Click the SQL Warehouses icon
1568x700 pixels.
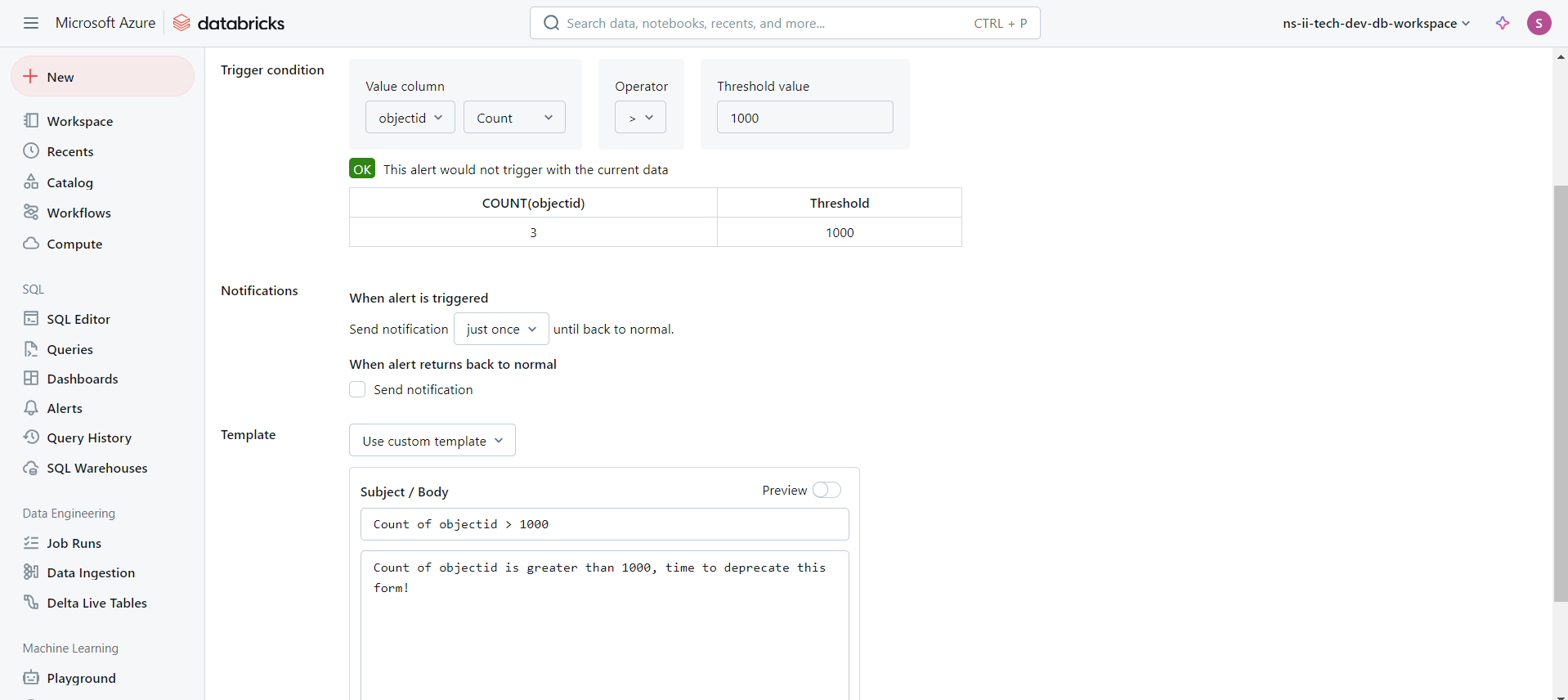click(31, 468)
